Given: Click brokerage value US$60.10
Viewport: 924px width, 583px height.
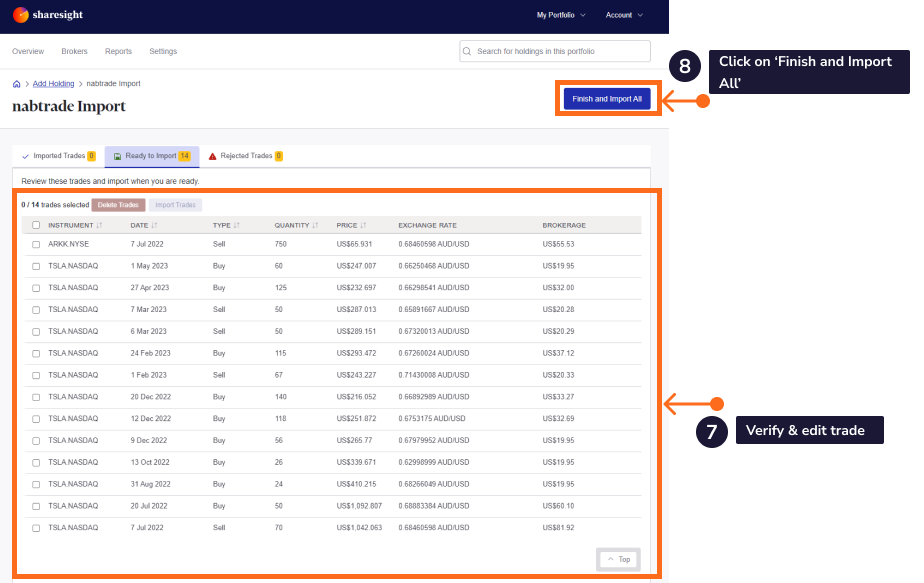Looking at the screenshot, I should tap(558, 506).
